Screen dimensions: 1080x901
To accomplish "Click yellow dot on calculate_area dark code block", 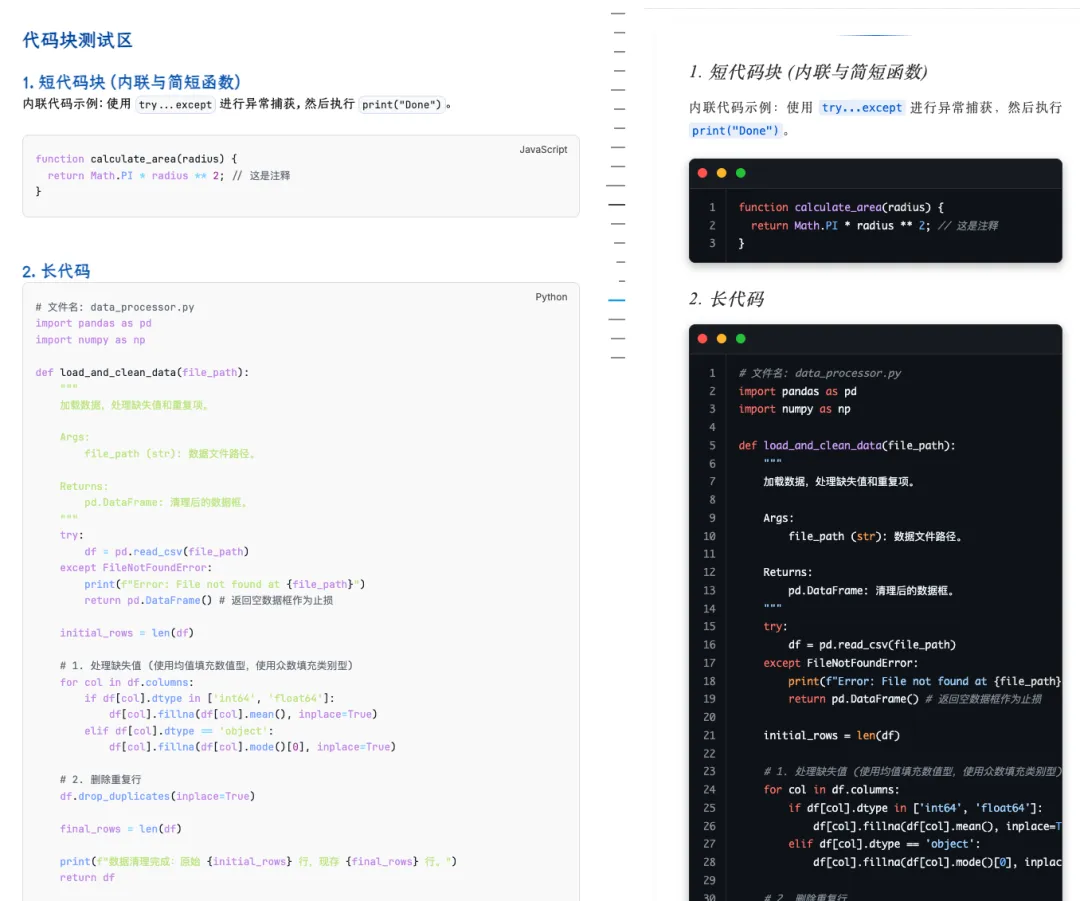I will coord(721,173).
